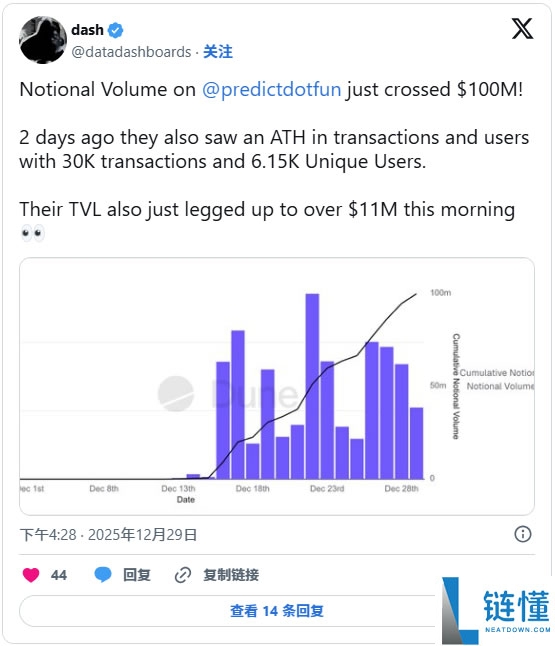Viewport: 555px width, 646px height.
Task: Click the 回复 reply label
Action: click(x=137, y=575)
